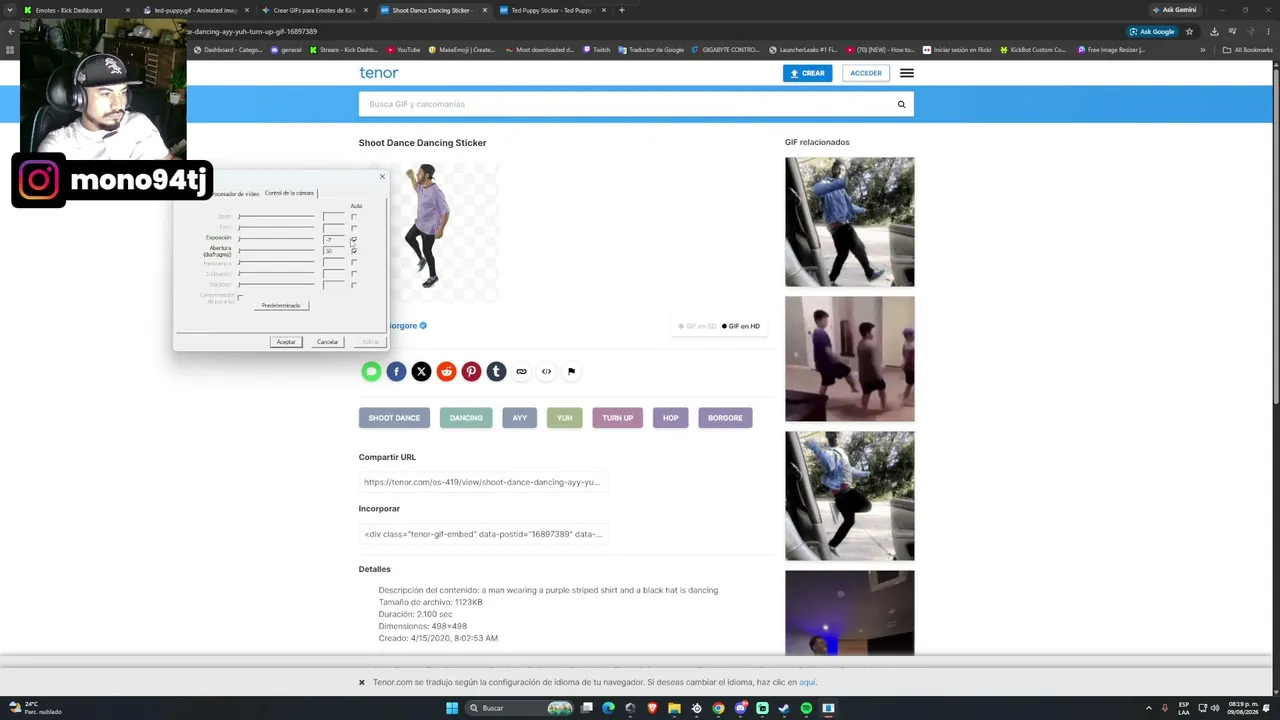Close the camera properties dialog

(x=382, y=177)
